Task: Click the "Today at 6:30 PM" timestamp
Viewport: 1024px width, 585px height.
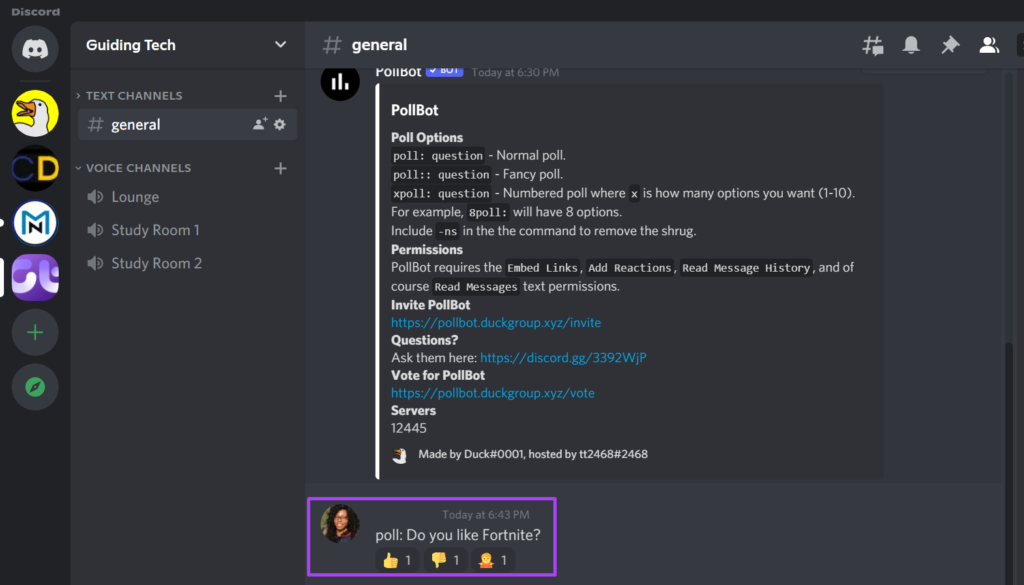Action: point(515,72)
